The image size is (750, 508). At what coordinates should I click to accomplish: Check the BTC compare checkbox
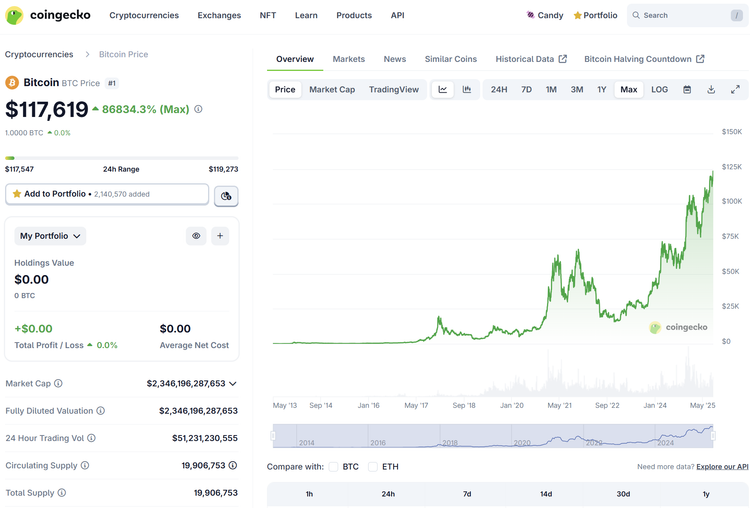[x=334, y=467]
